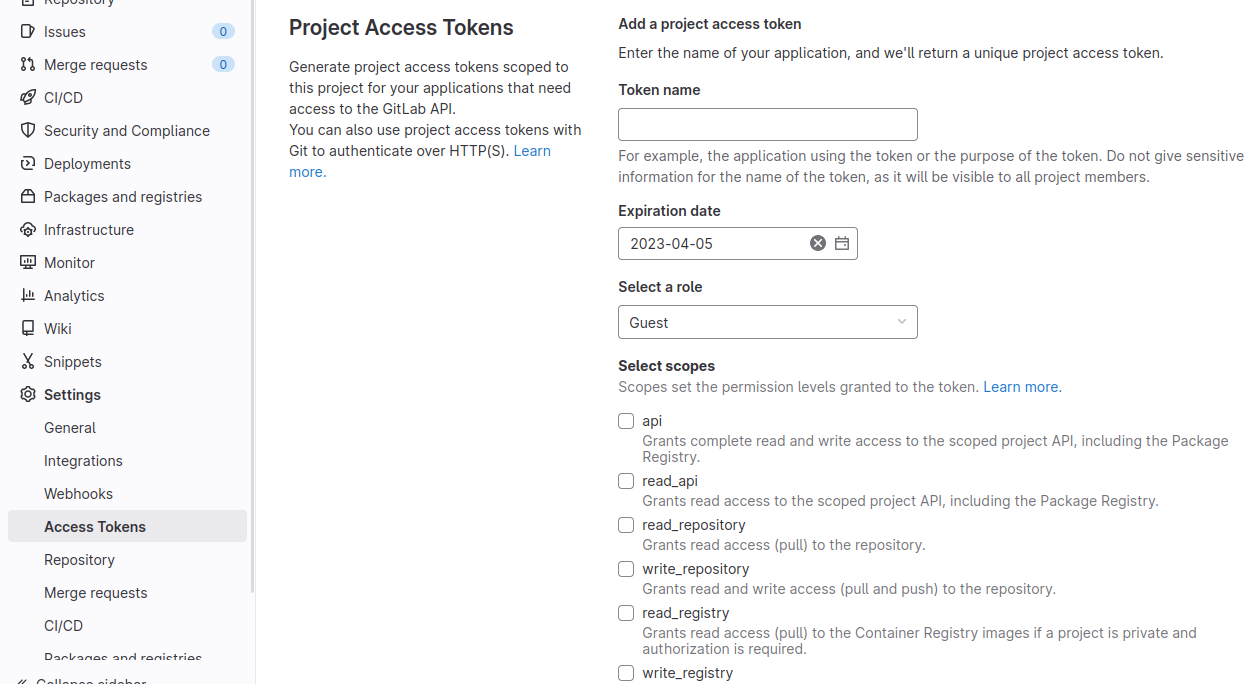Click the Security and Compliance shield icon

[x=28, y=131]
